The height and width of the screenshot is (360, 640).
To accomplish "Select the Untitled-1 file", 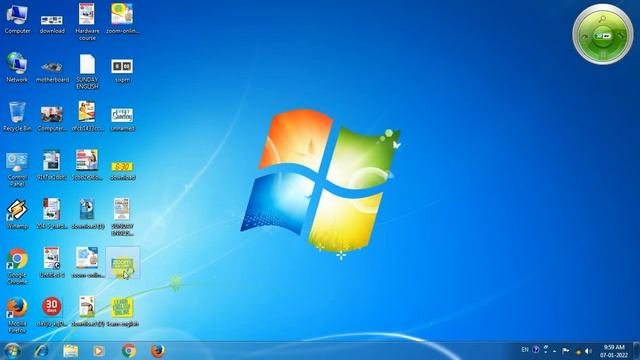I will (52, 262).
